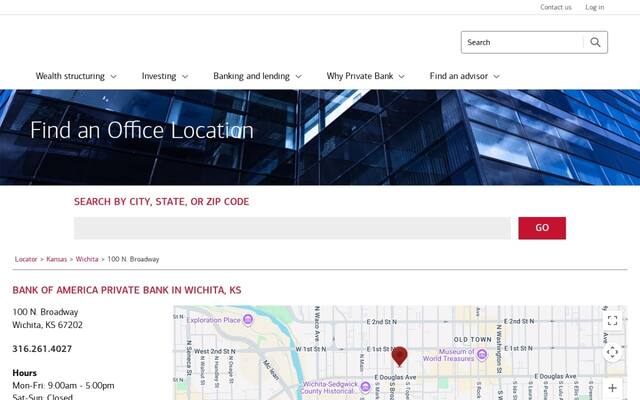Expand the Banking and lending menu
This screenshot has width=640, height=400.
257,76
